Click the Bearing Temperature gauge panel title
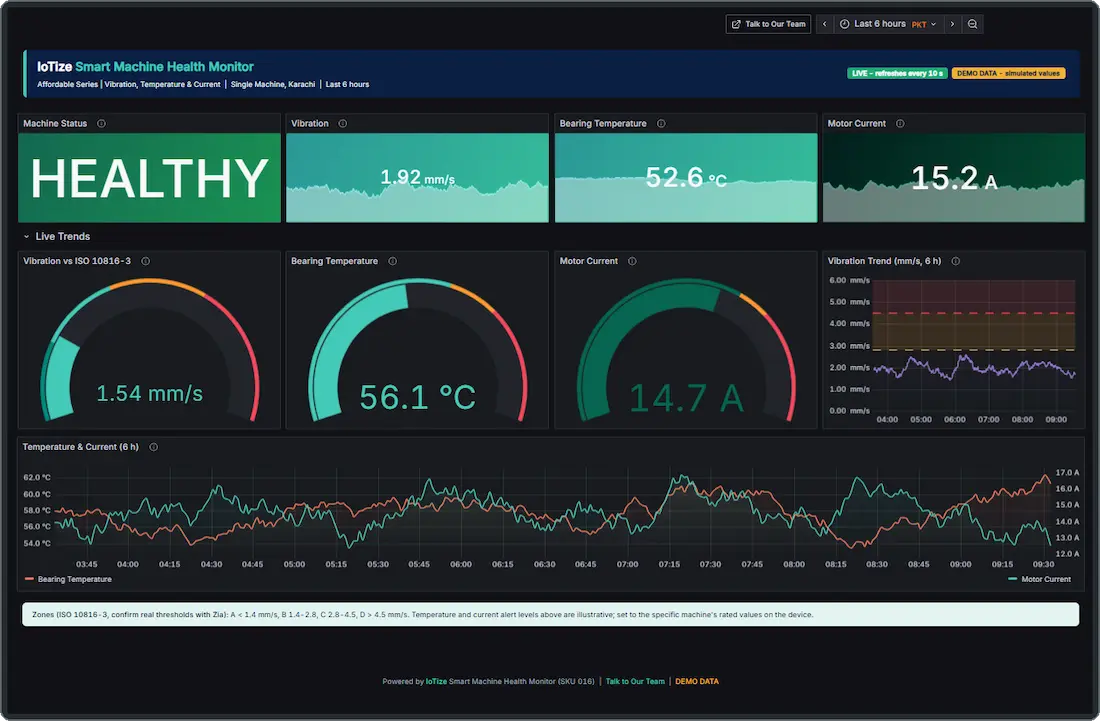Screen dimensions: 1100x721 pos(334,261)
